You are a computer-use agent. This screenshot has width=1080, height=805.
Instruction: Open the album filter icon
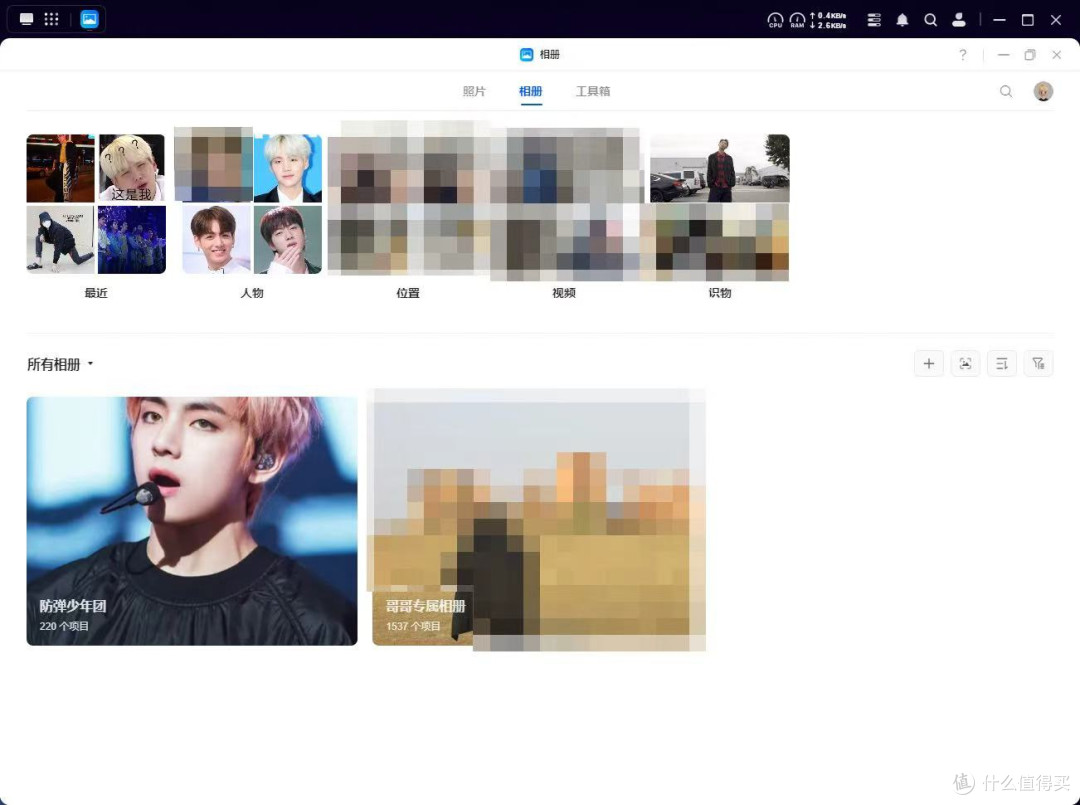click(x=1038, y=364)
